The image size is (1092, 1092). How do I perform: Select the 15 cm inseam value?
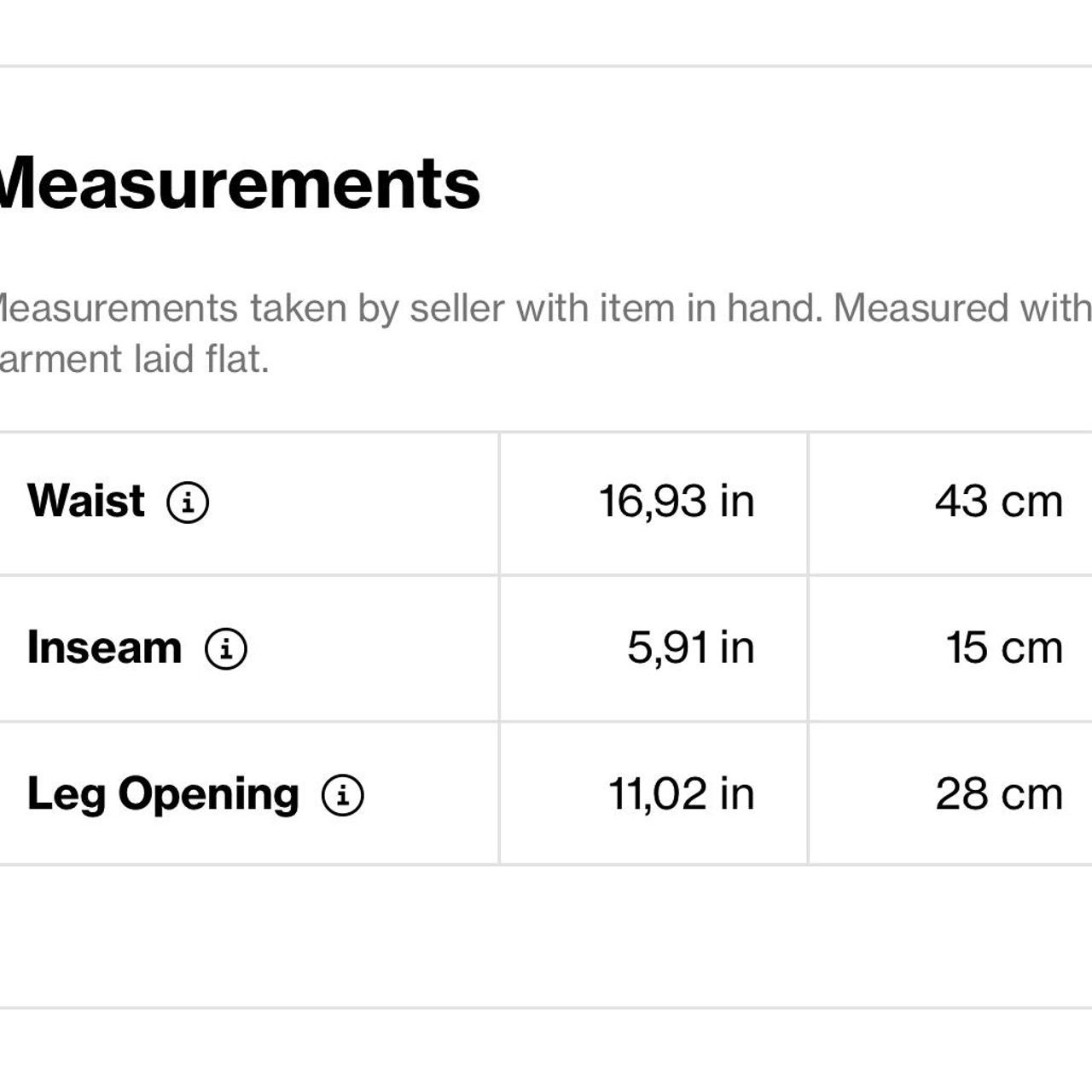(x=1004, y=648)
